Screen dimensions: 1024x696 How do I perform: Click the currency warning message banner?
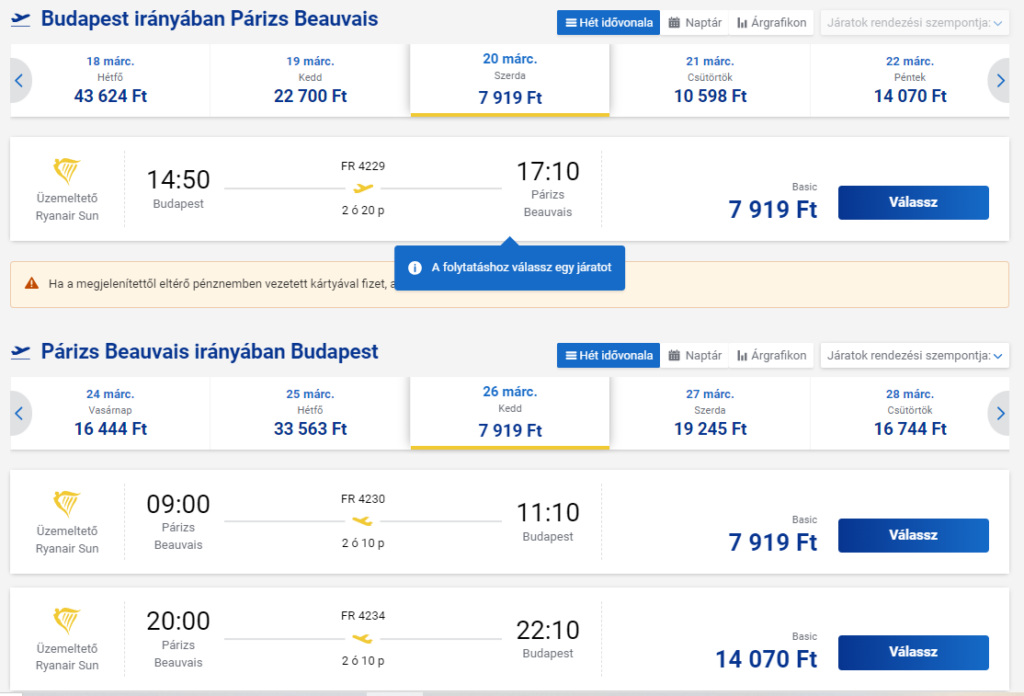(509, 285)
